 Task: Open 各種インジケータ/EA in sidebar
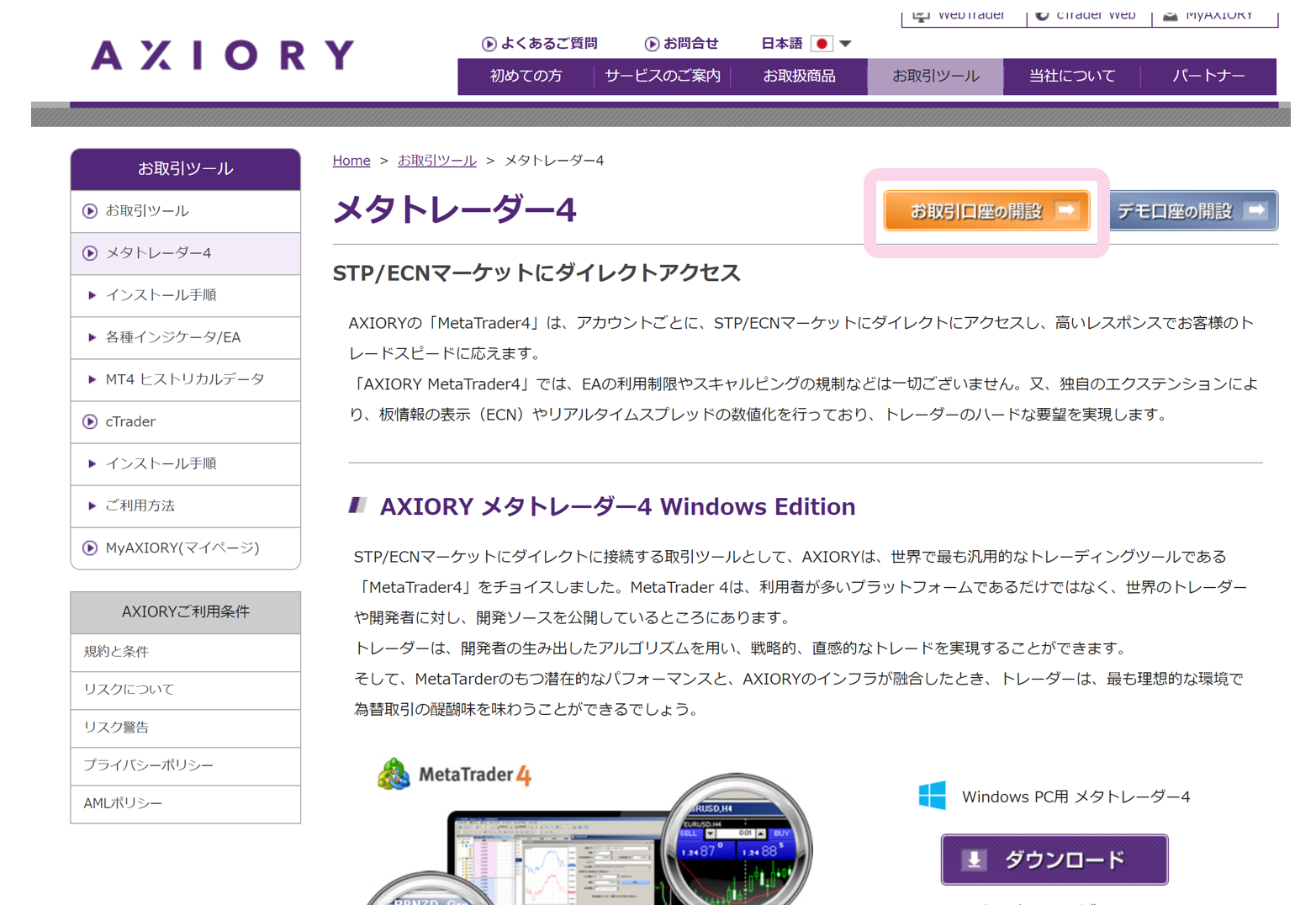[x=186, y=337]
